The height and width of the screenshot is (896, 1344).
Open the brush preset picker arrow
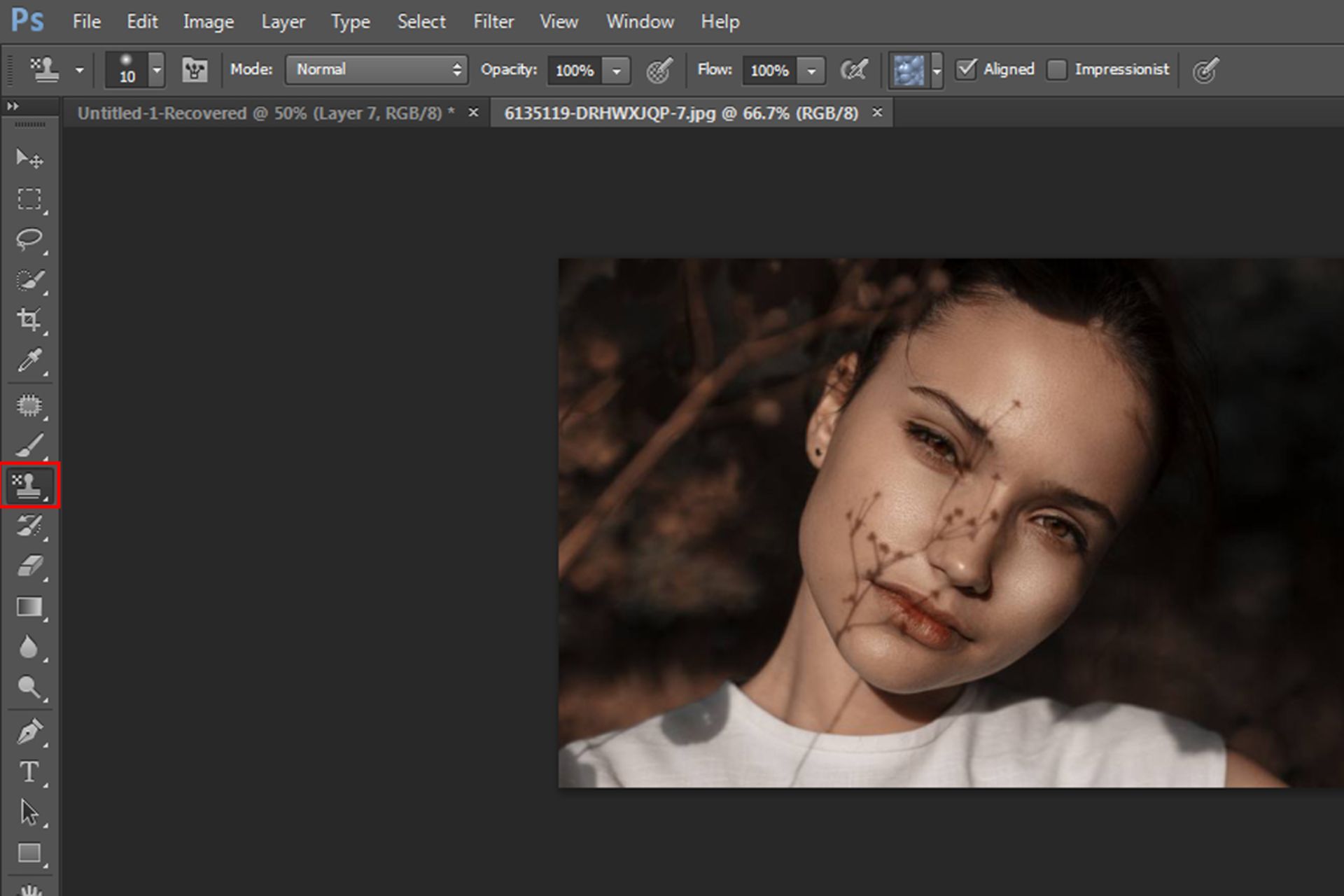[x=157, y=70]
